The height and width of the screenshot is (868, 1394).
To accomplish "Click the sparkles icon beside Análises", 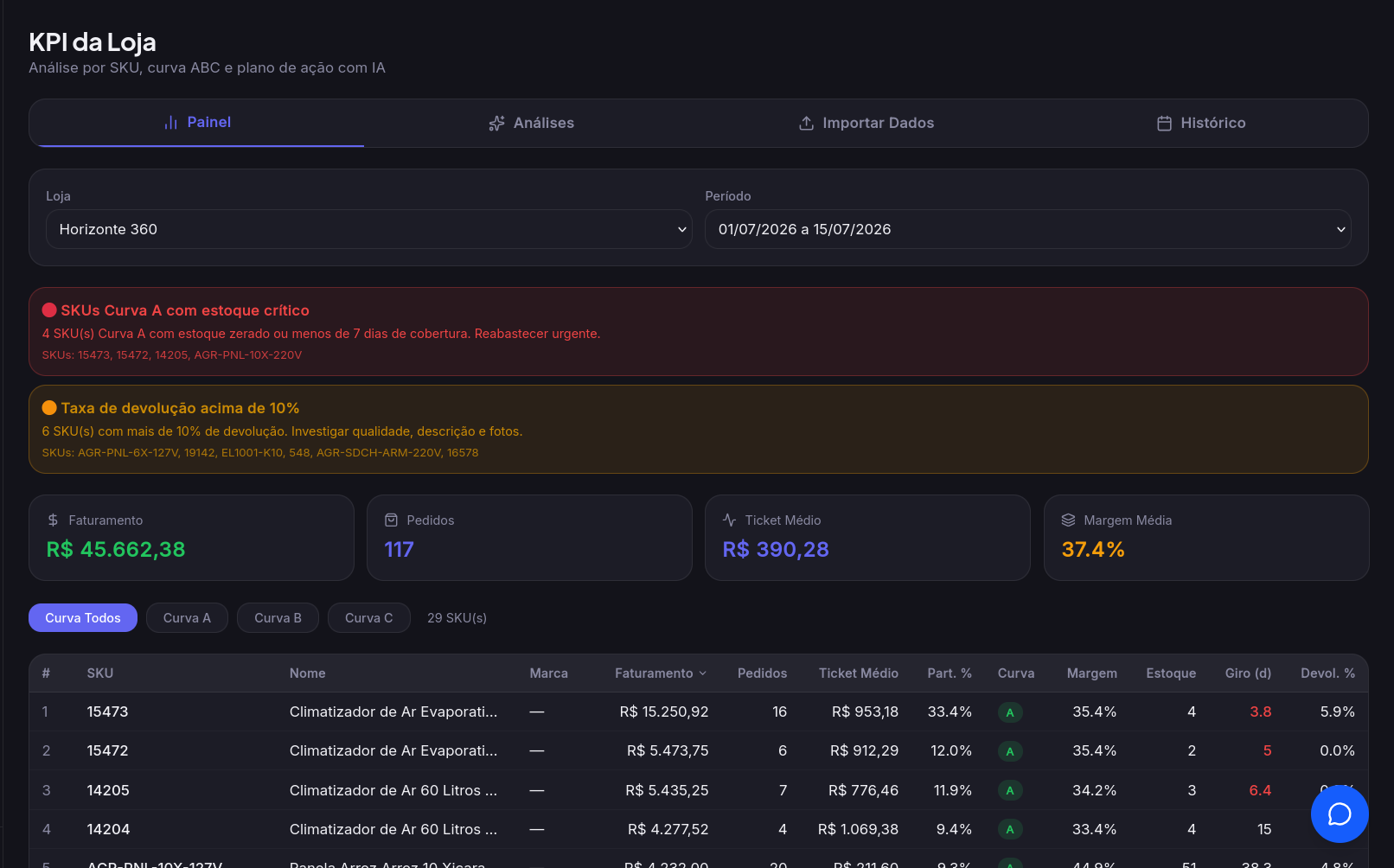I will tap(496, 124).
